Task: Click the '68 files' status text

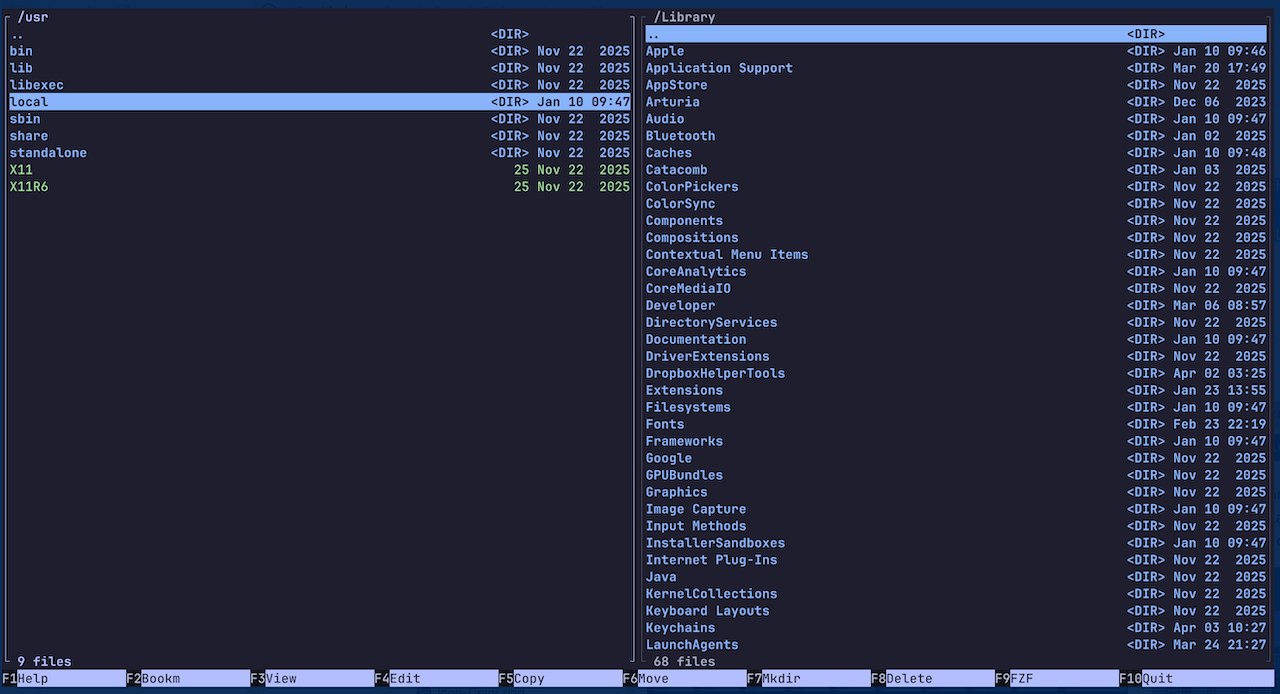Action: (684, 662)
